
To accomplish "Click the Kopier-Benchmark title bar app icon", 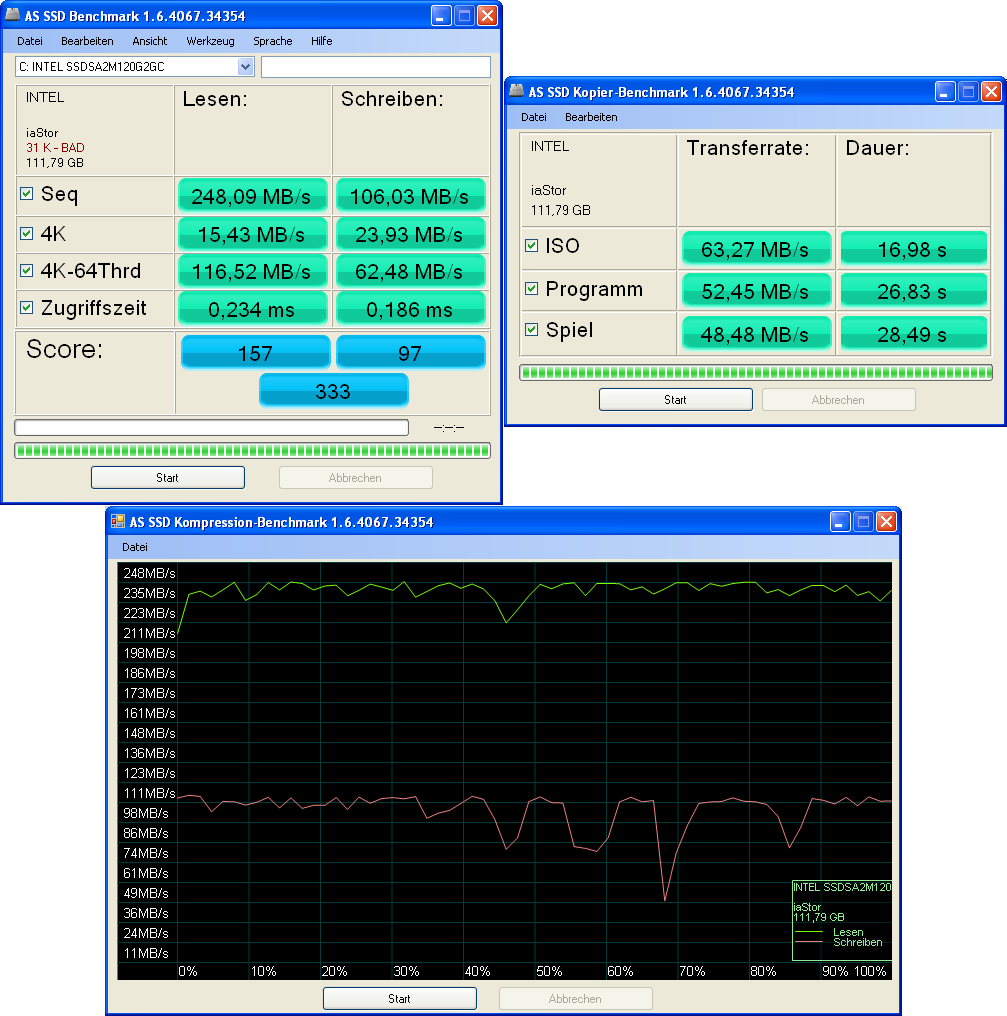I will [x=517, y=92].
